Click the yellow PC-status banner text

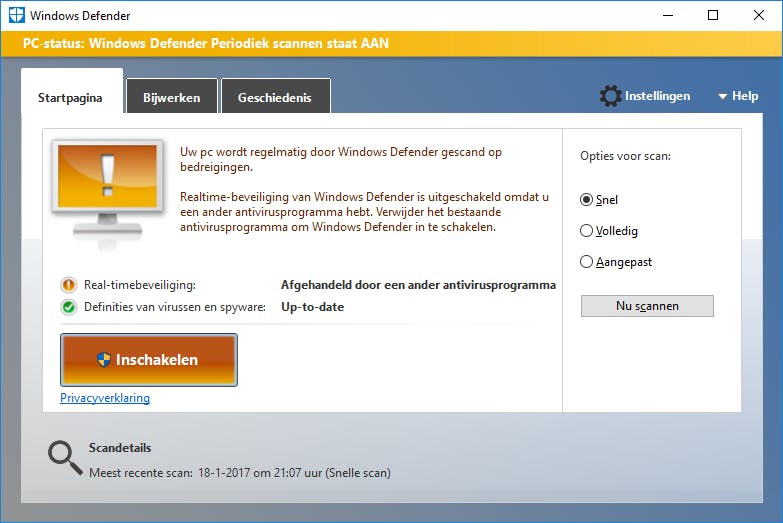pos(206,43)
